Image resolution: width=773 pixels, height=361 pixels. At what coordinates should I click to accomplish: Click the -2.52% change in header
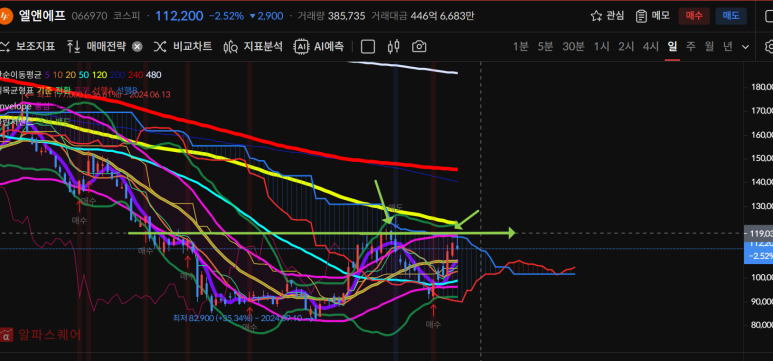click(226, 16)
